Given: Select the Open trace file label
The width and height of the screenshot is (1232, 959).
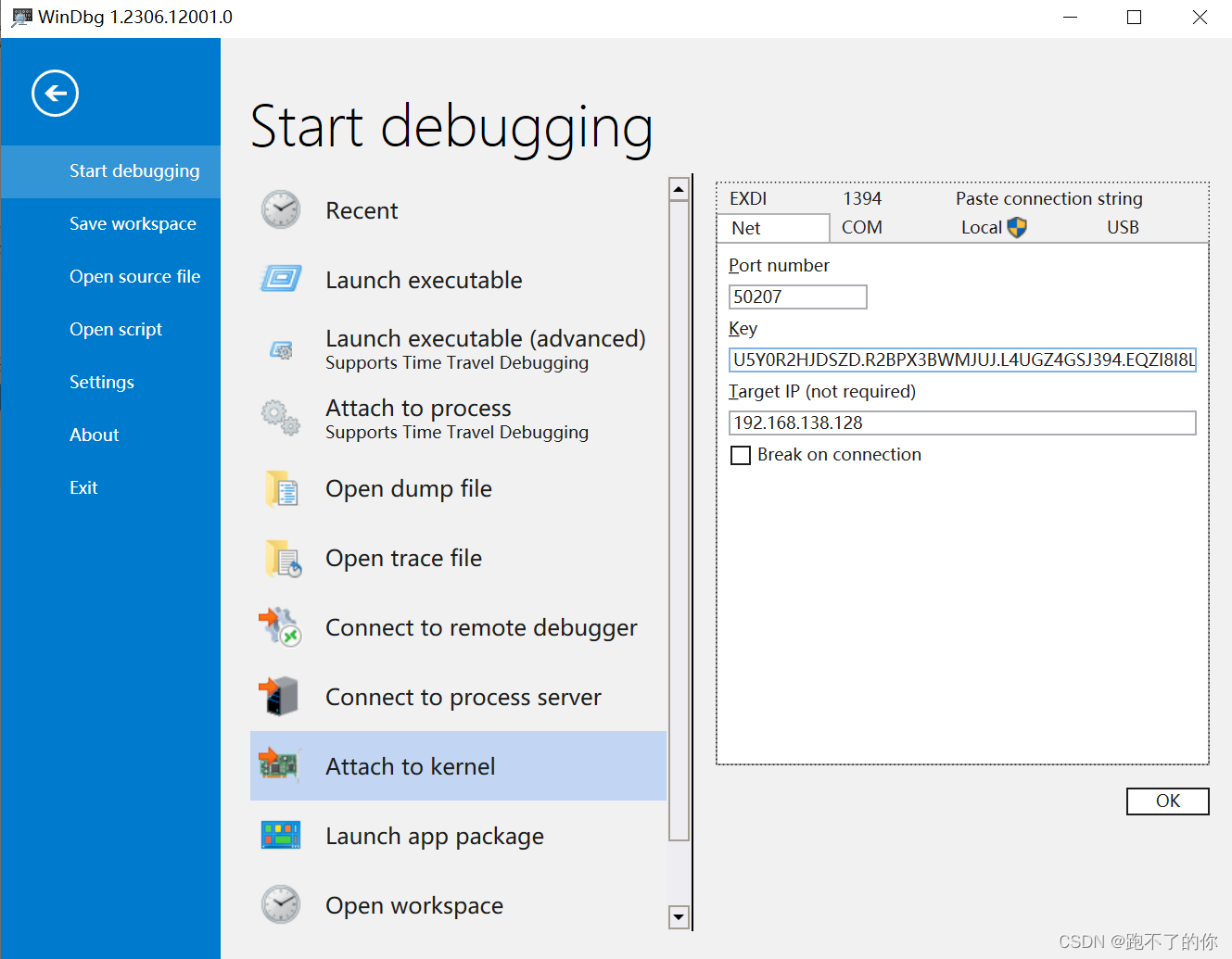Looking at the screenshot, I should click(x=403, y=558).
